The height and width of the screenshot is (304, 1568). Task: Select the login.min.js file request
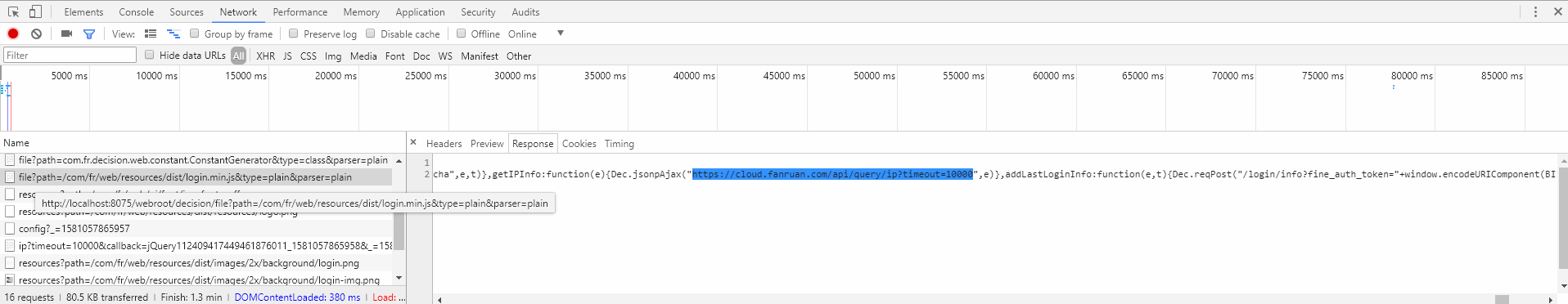[197, 177]
